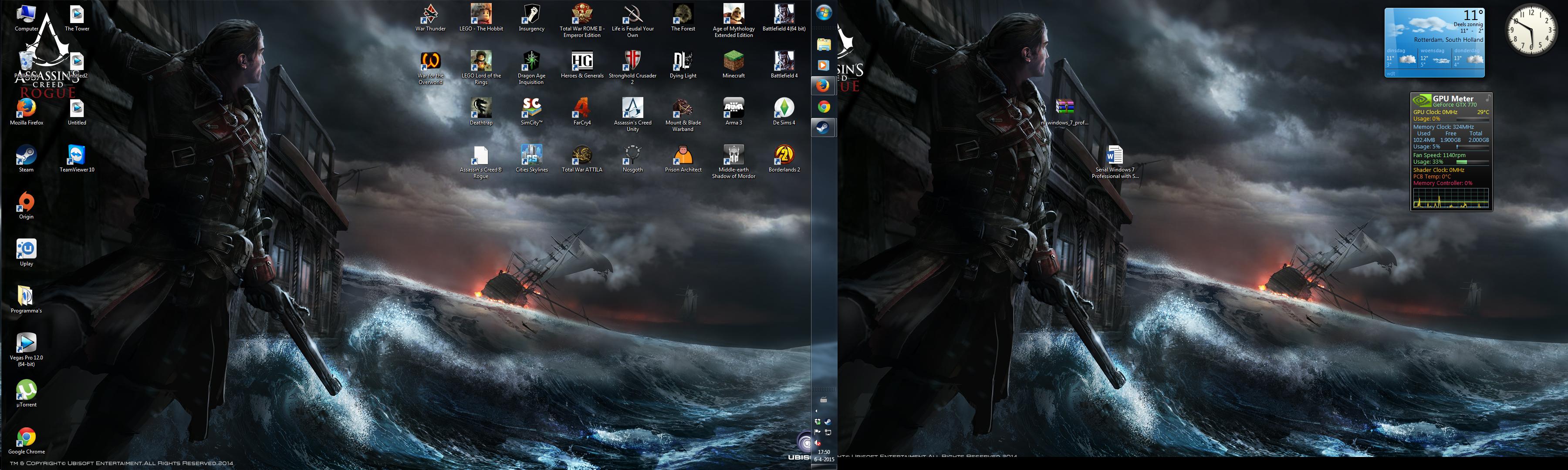Open the Computer desktop icon
The width and height of the screenshot is (1568, 470).
tap(26, 18)
